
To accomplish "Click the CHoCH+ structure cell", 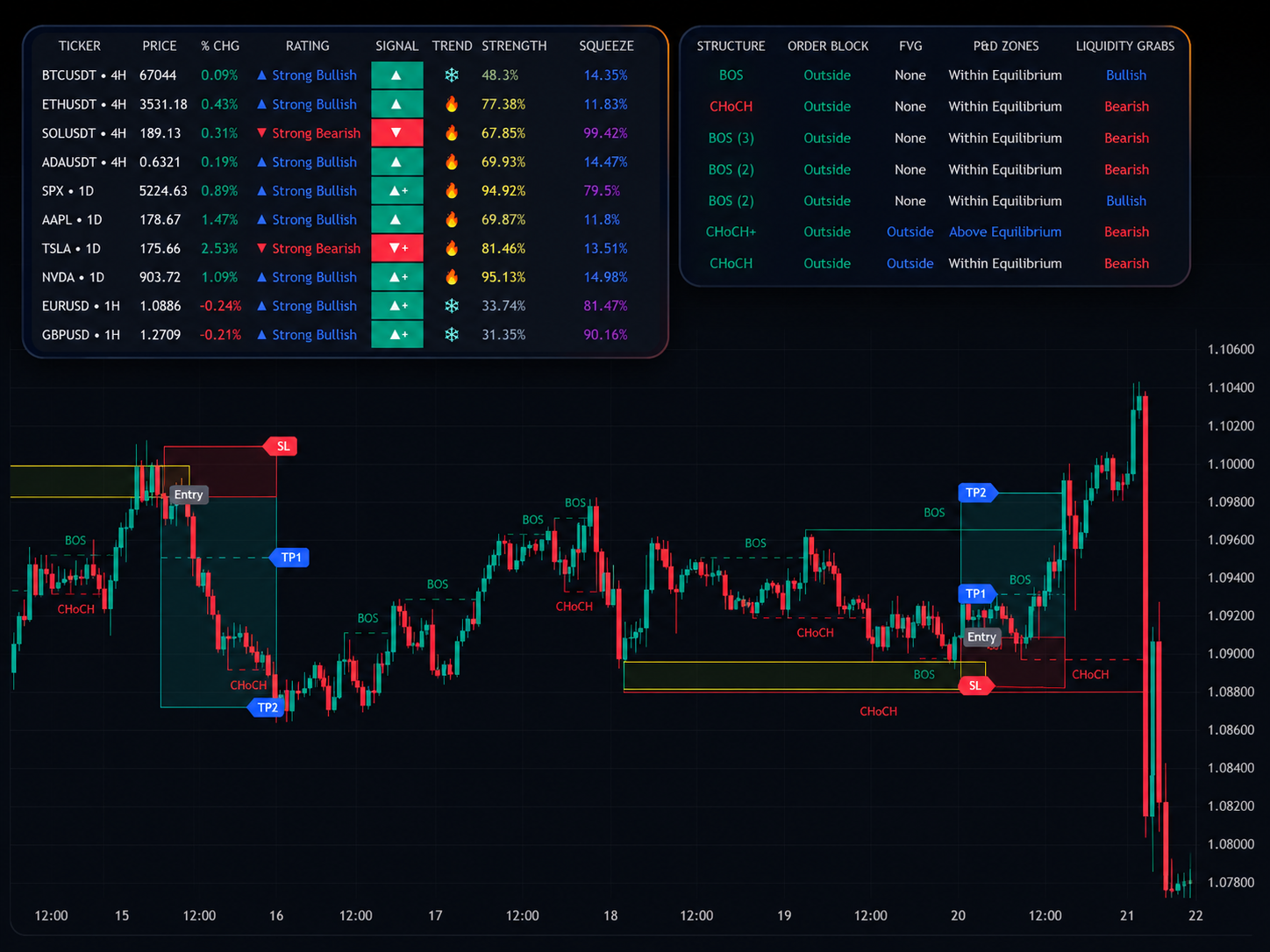I will point(731,231).
